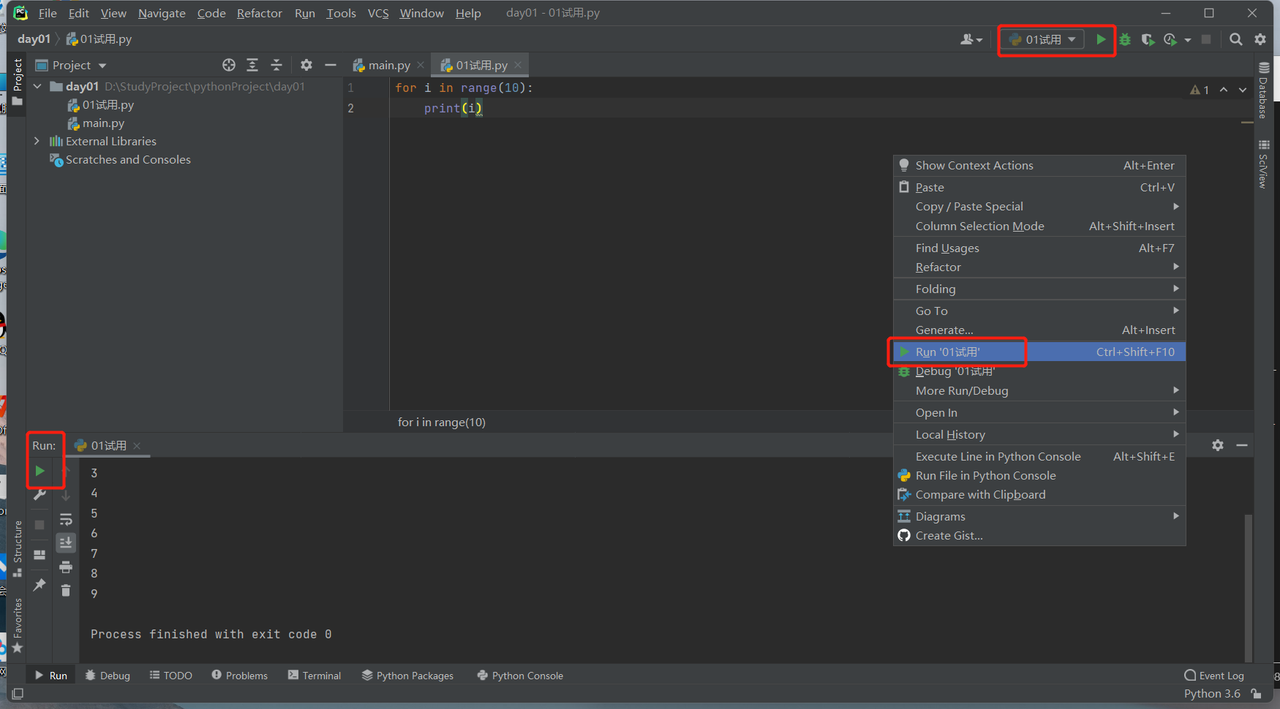Open Search Everywhere magnifier icon

(x=1236, y=39)
